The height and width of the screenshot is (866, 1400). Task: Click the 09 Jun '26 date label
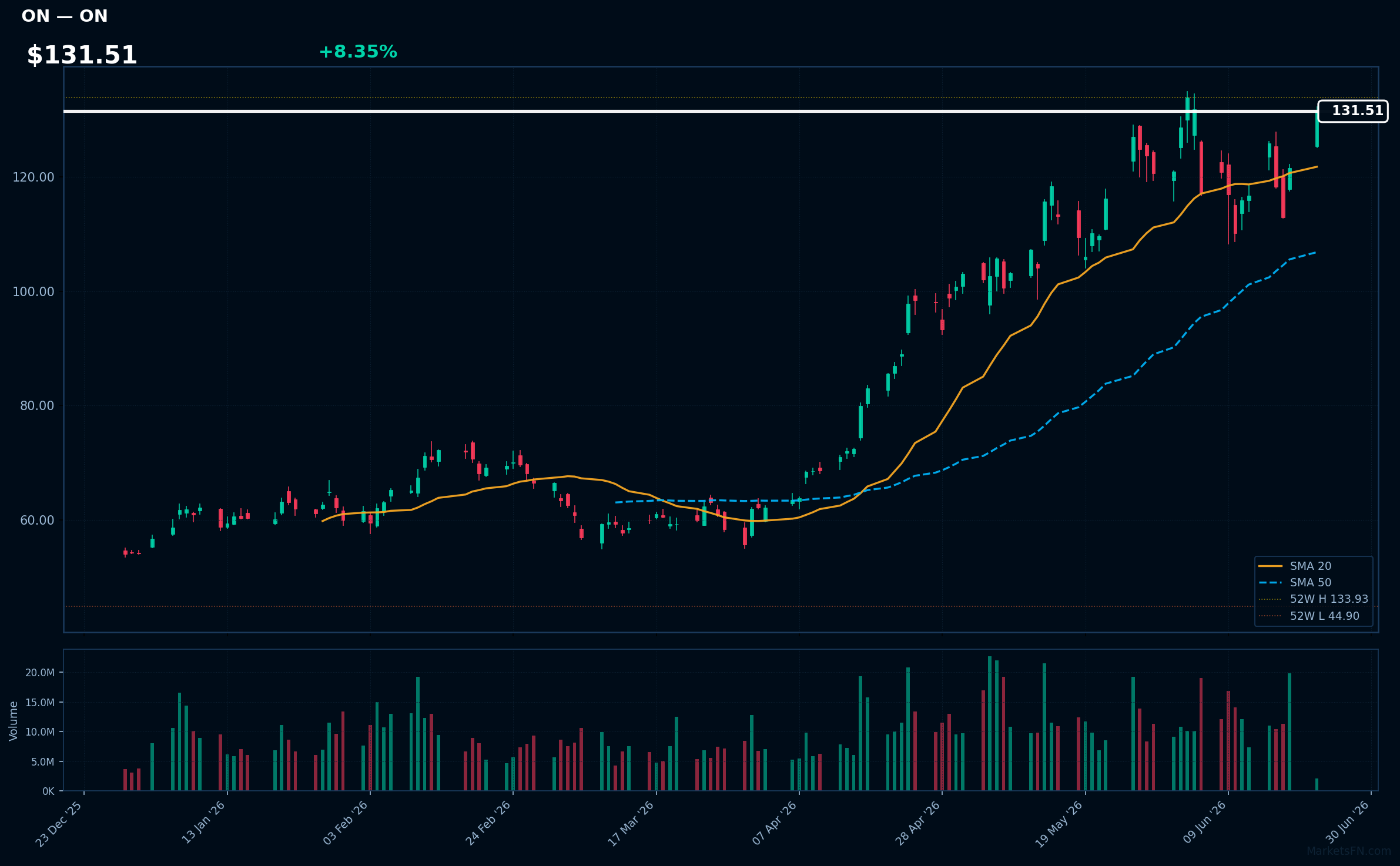coord(1204,822)
